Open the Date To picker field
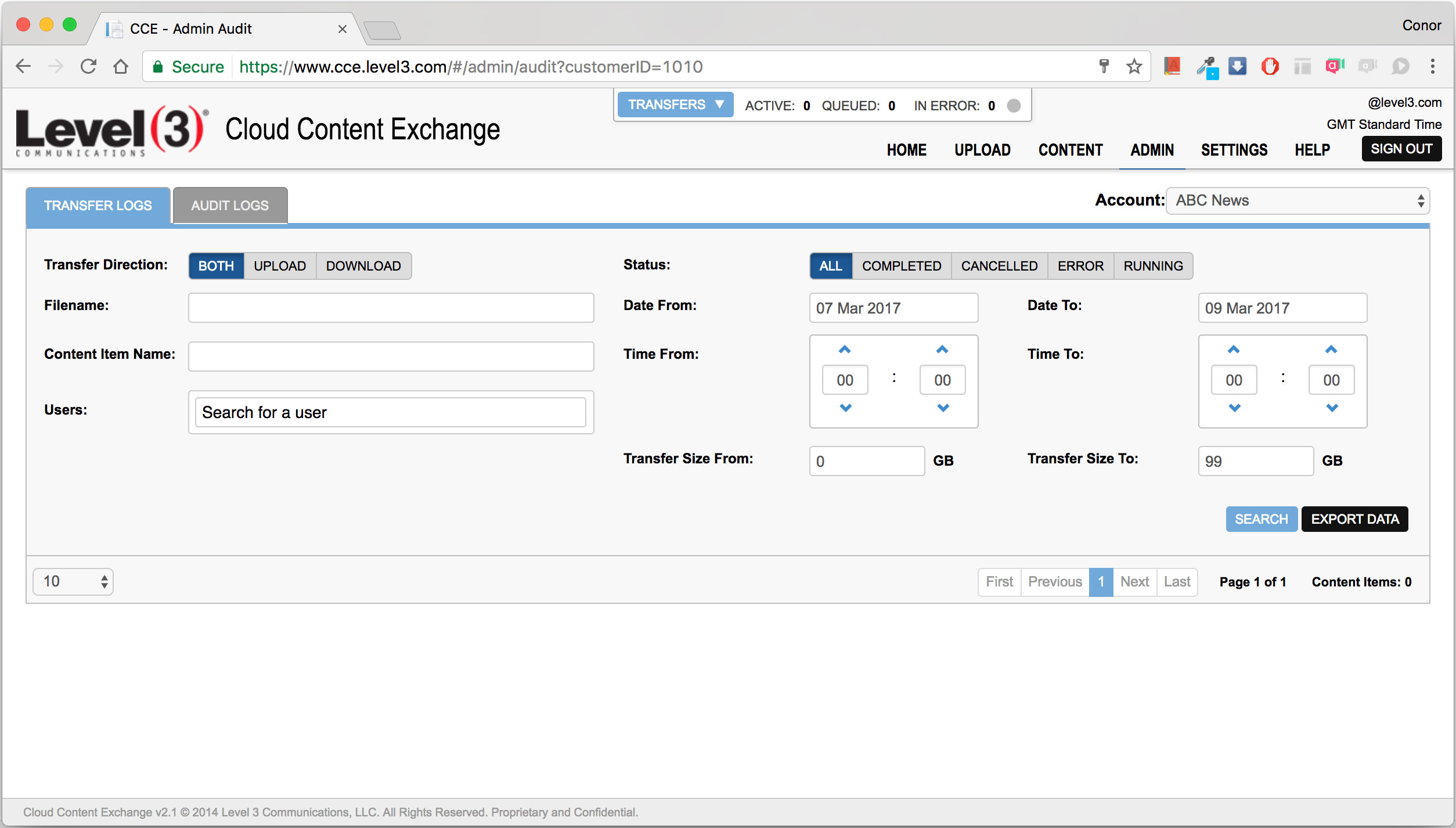The height and width of the screenshot is (828, 1456). coord(1282,308)
